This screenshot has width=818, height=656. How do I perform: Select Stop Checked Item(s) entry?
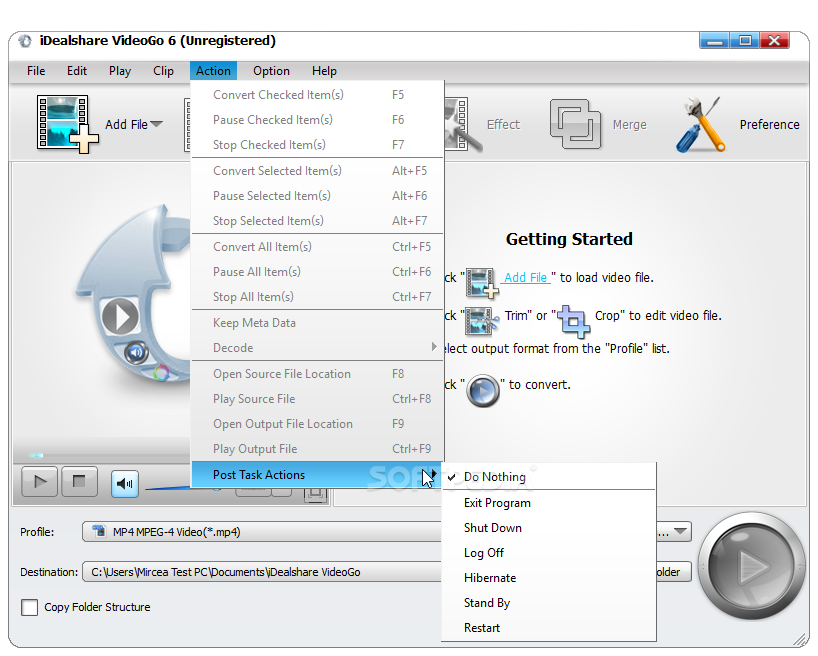click(x=317, y=145)
